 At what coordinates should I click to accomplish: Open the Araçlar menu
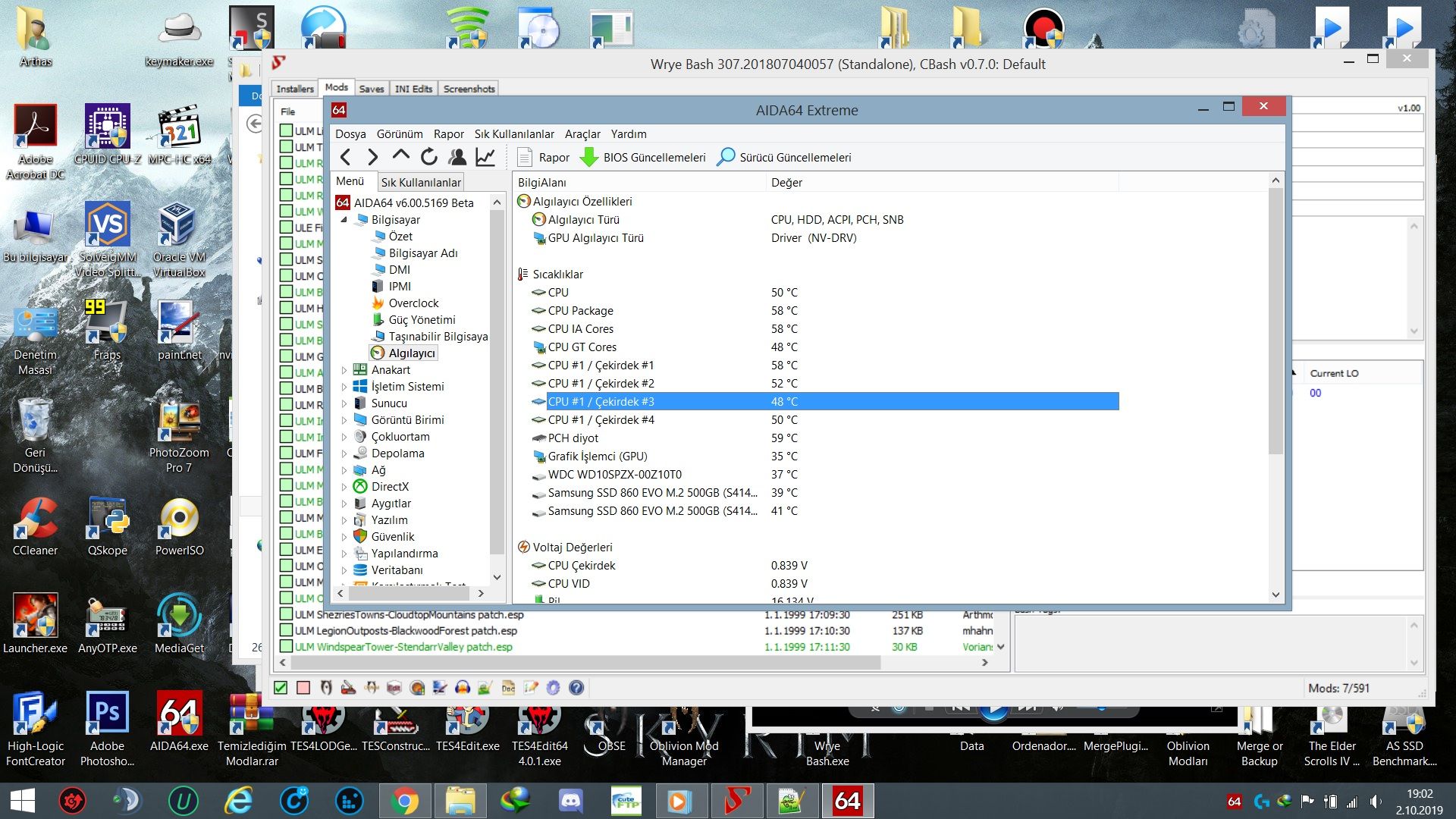click(582, 134)
